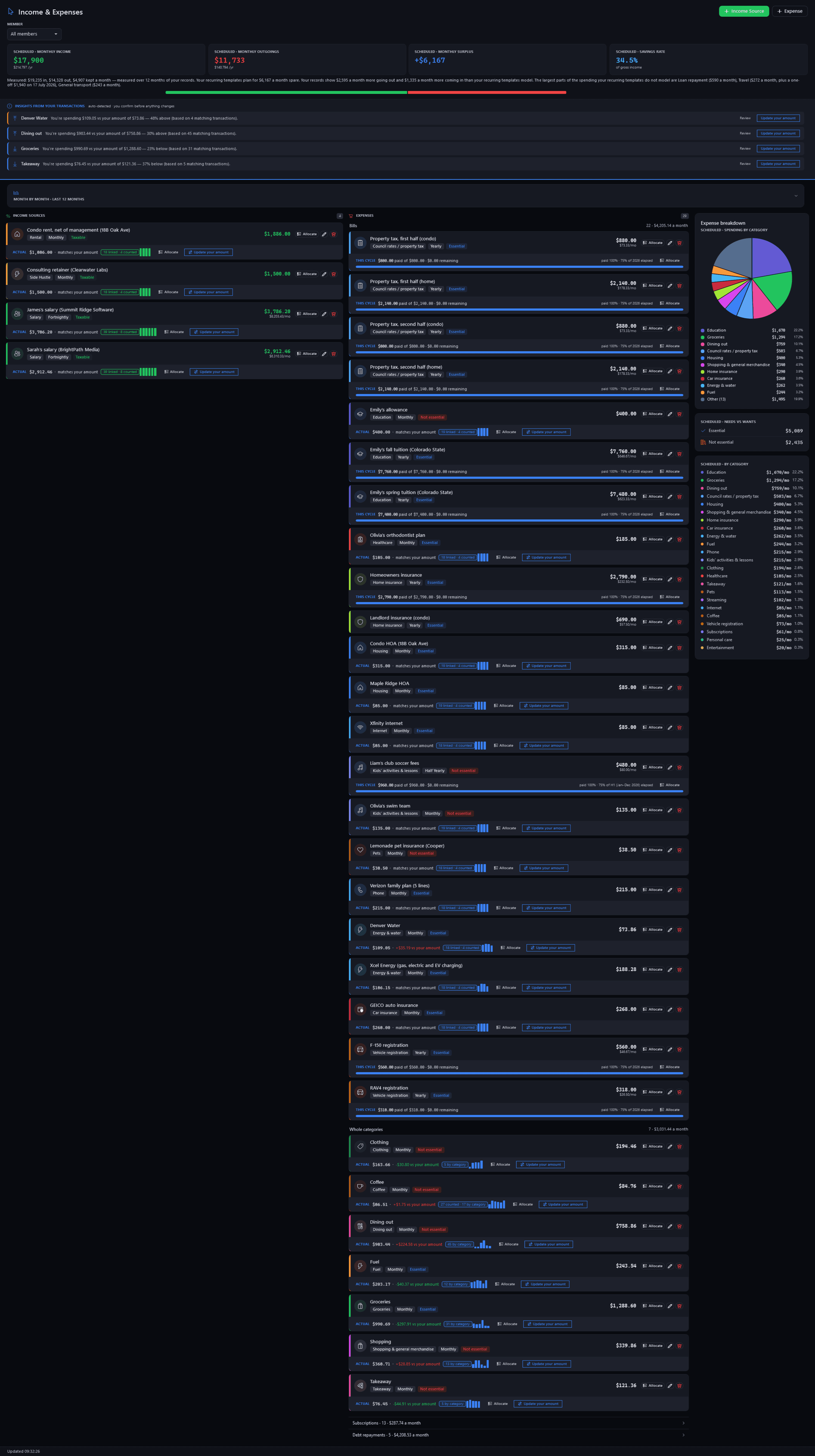815x1456 pixels.
Task: Click the Not essential tag on Clothing
Action: tap(429, 1150)
